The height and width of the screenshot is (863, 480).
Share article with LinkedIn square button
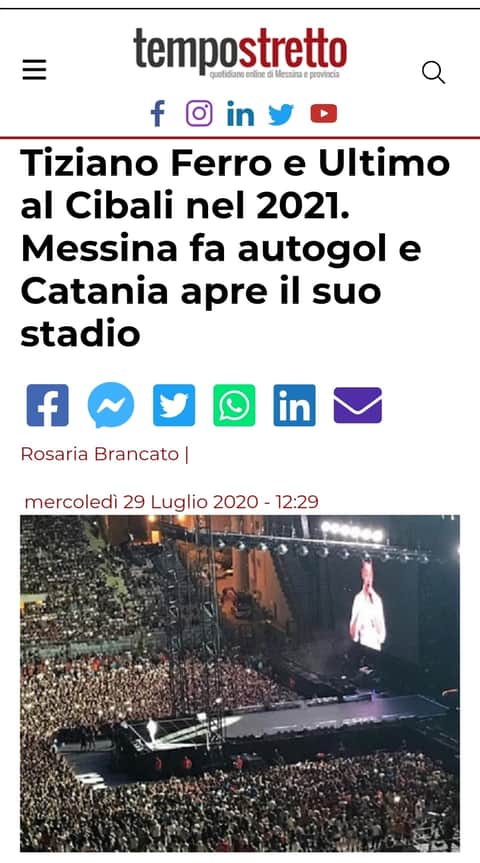pyautogui.click(x=294, y=405)
